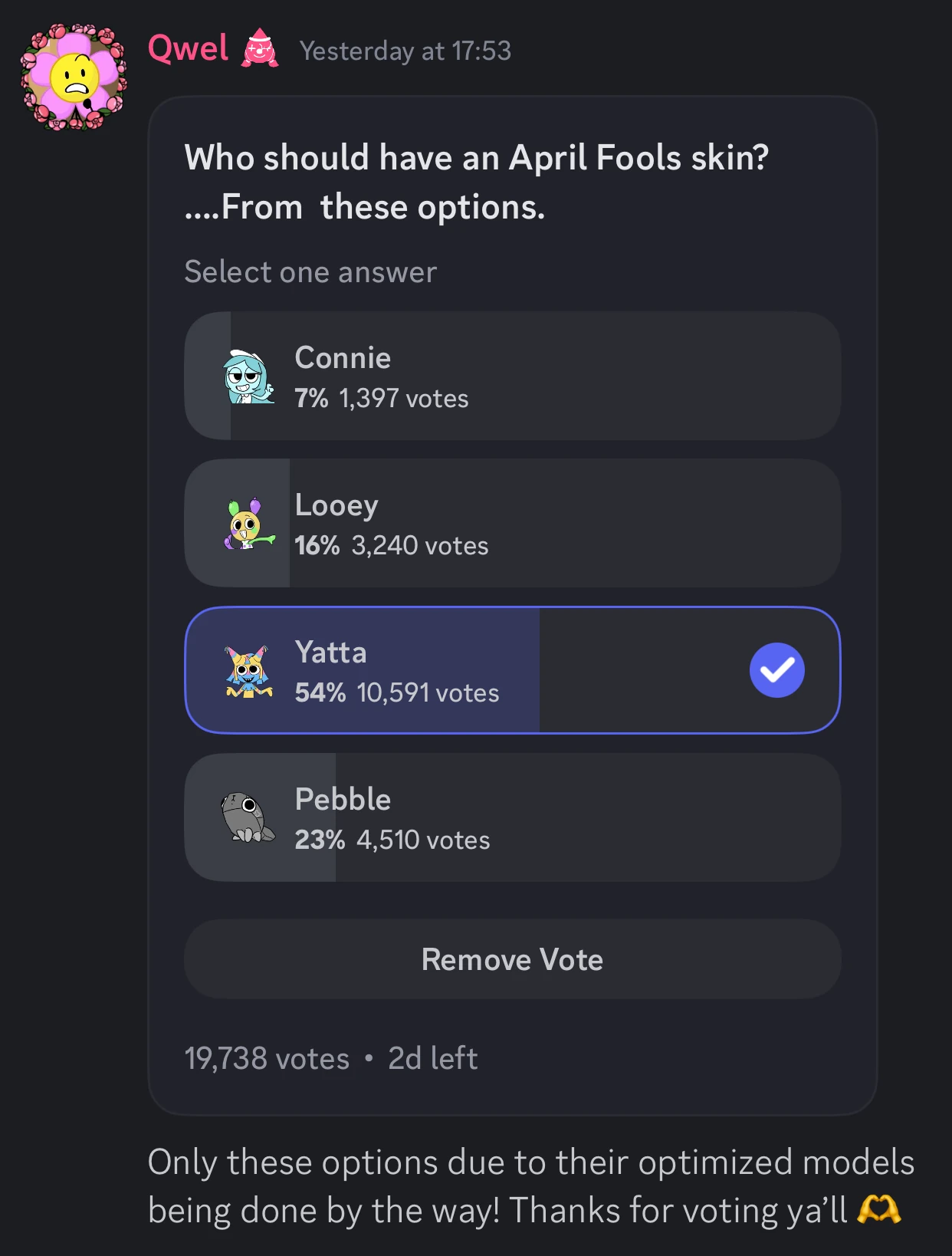Click Looey's balloon character icon
Viewport: 952px width, 1256px height.
pyautogui.click(x=247, y=523)
